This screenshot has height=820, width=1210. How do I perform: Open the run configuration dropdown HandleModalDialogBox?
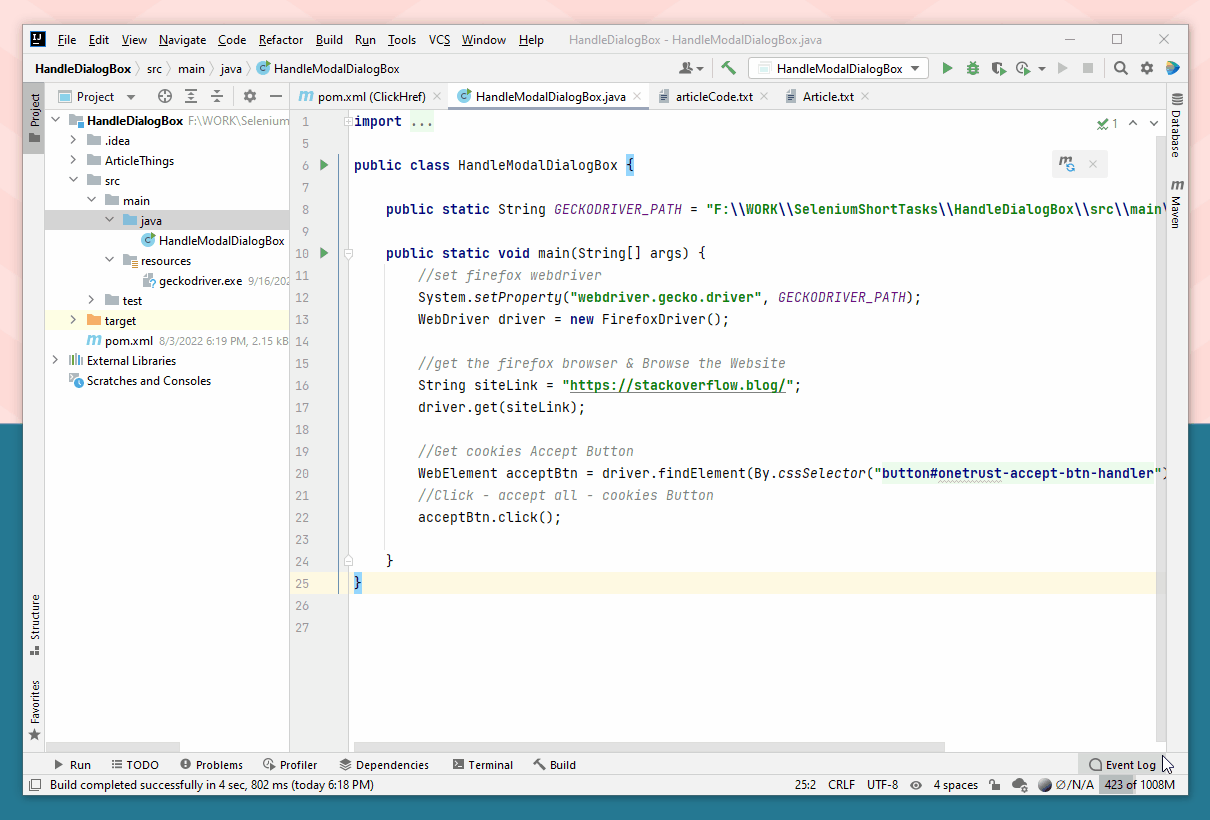pos(838,68)
